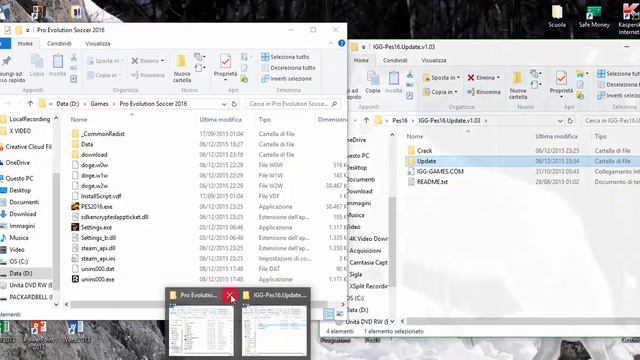Switch to Home tab in Pro Evolution window

click(x=25, y=43)
